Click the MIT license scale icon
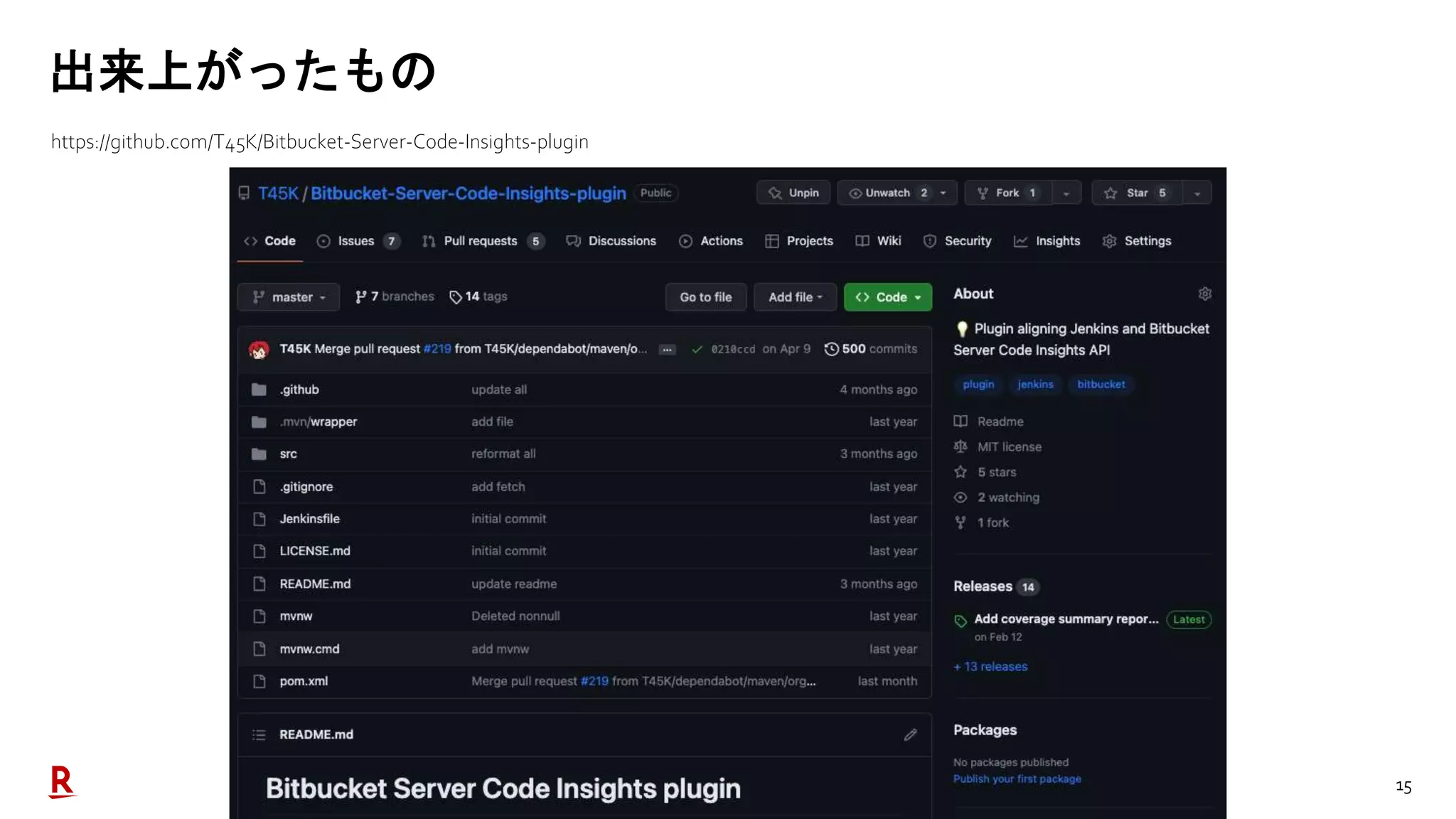This screenshot has width=1456, height=819. tap(960, 446)
